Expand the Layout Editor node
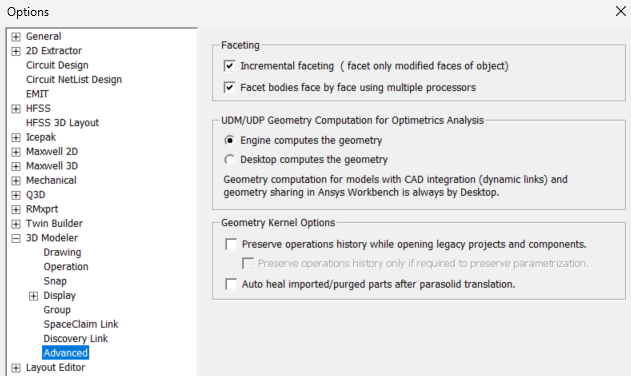The image size is (631, 376). (16, 368)
